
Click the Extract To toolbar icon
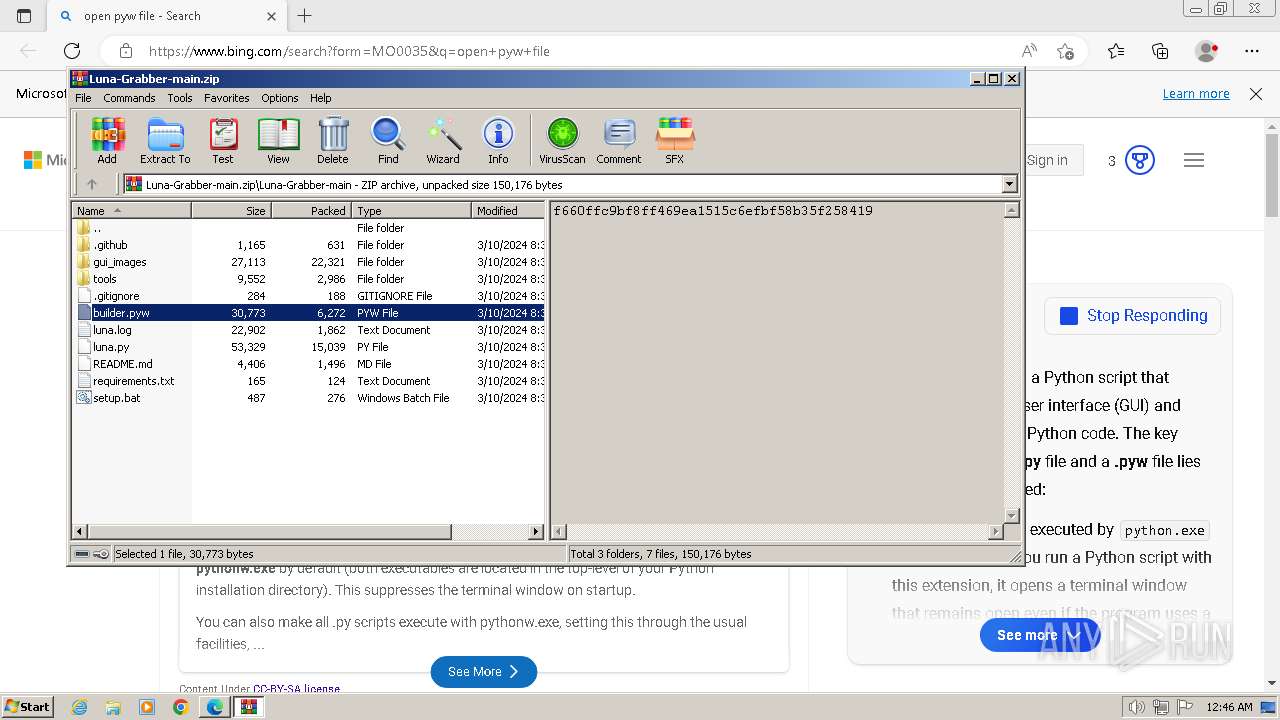[165, 141]
